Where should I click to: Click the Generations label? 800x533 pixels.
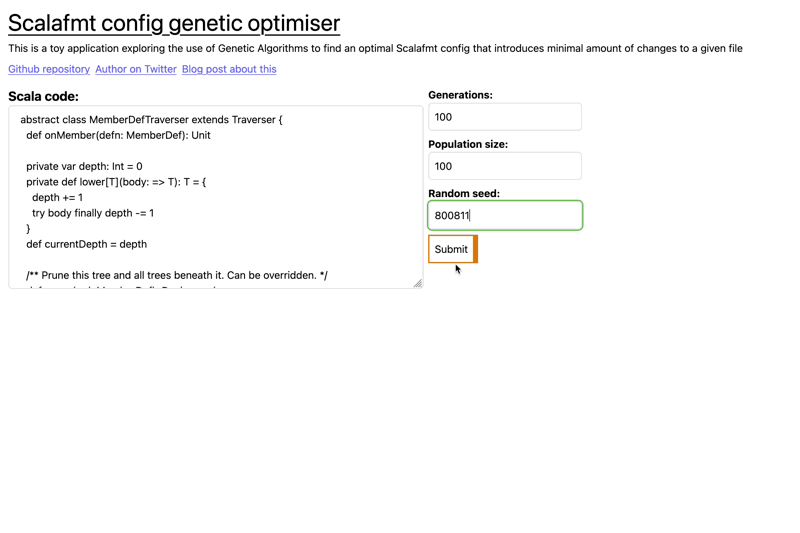click(460, 95)
